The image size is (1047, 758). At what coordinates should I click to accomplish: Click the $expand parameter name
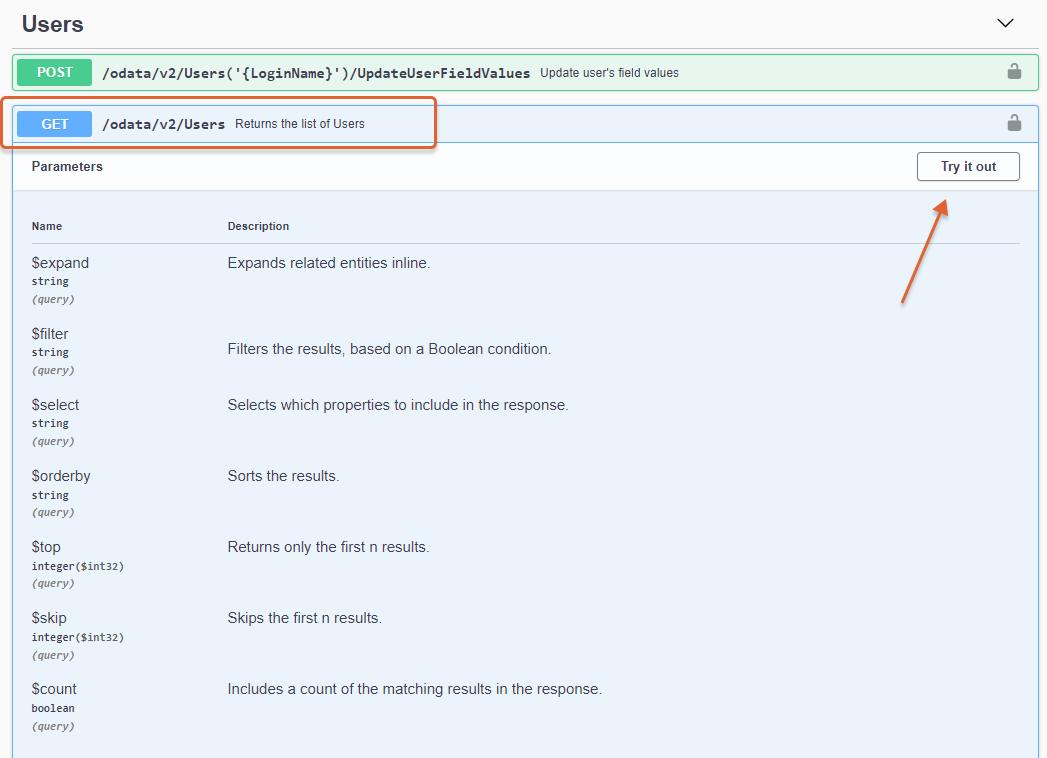pos(60,263)
